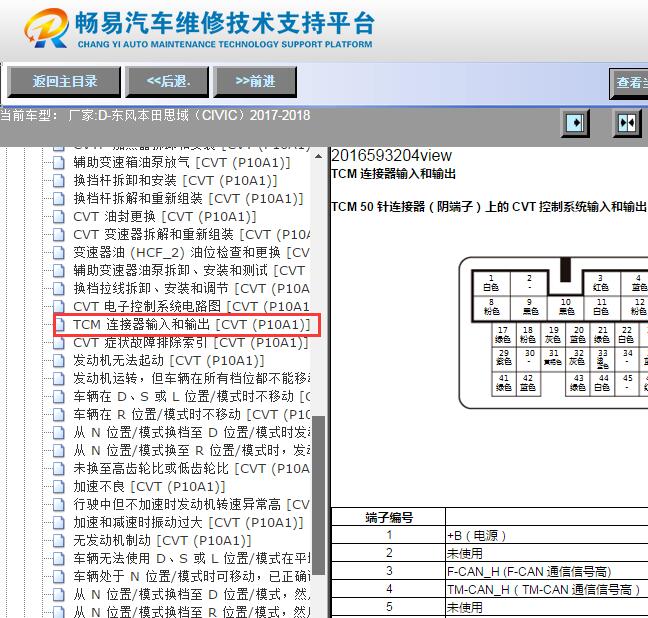
Task: Open 辅助变速箱油泵放气 tree entry
Action: (181, 162)
